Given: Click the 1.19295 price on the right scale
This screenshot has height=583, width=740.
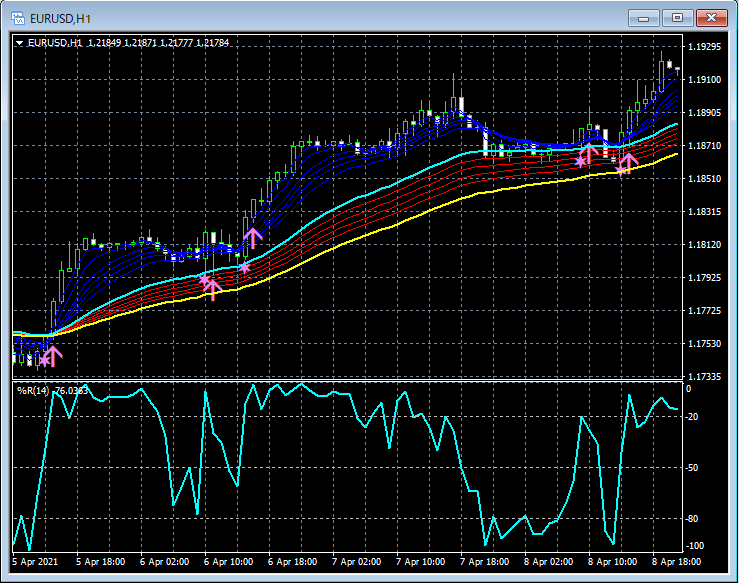Looking at the screenshot, I should (706, 47).
